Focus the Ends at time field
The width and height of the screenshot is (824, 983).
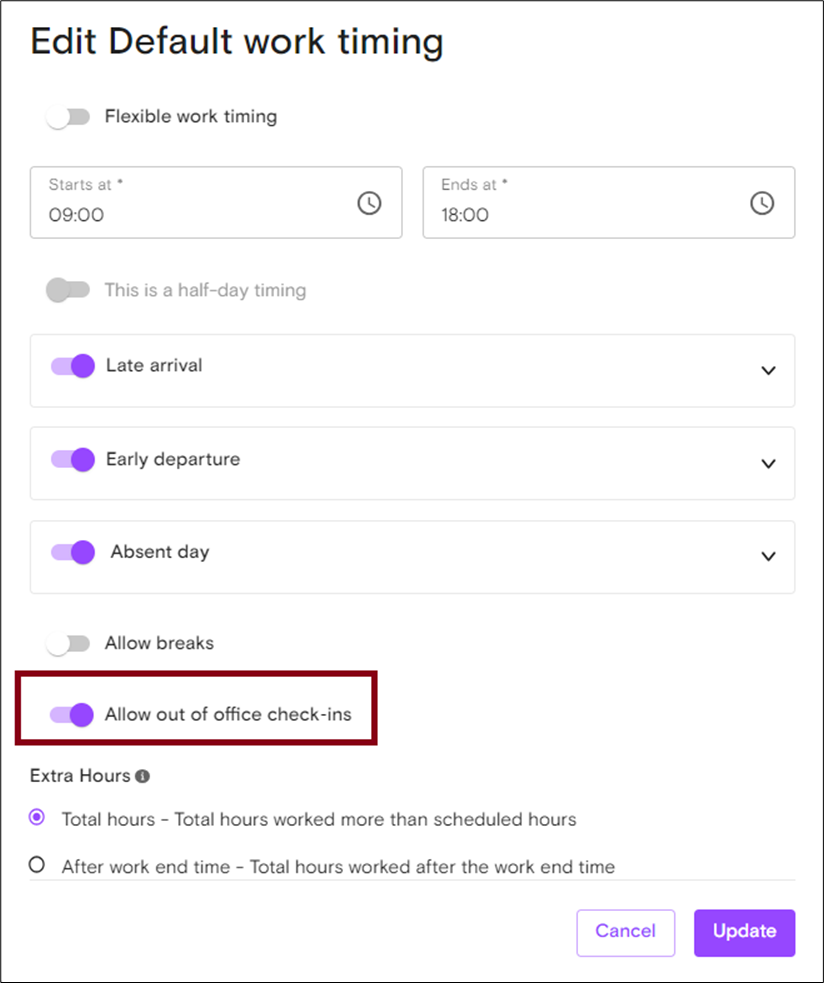click(609, 202)
